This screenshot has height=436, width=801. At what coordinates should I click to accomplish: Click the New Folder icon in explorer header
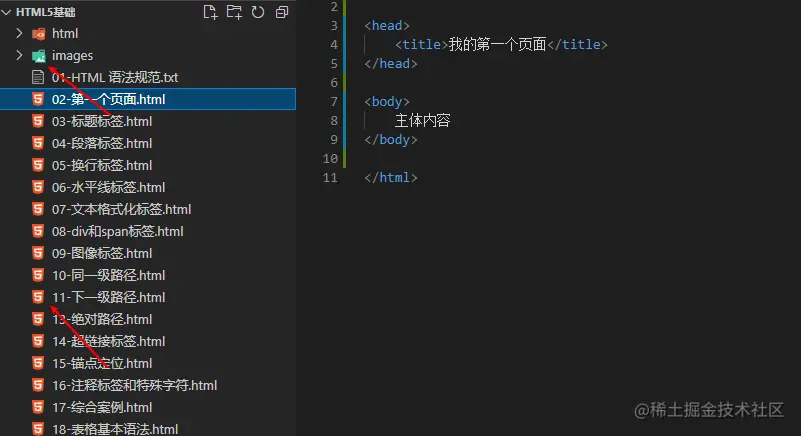coord(234,12)
